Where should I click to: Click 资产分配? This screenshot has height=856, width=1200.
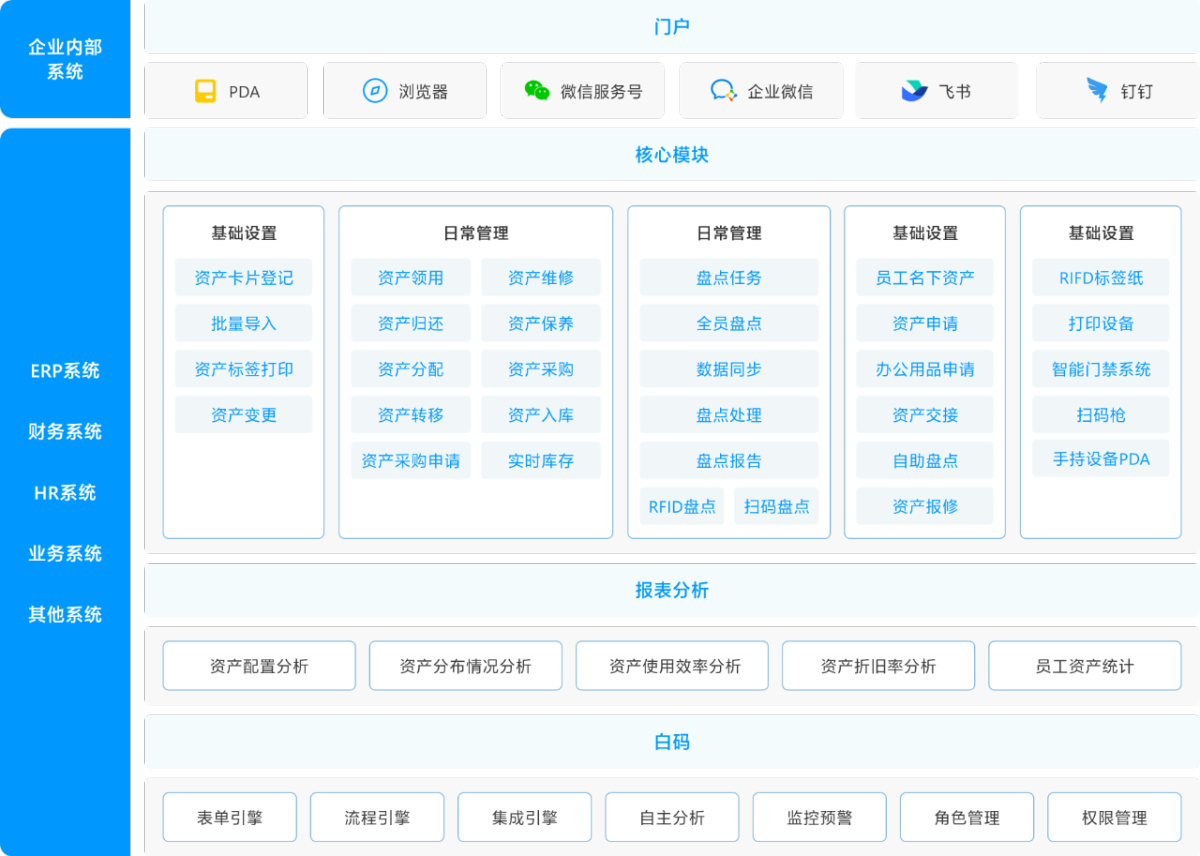(411, 369)
